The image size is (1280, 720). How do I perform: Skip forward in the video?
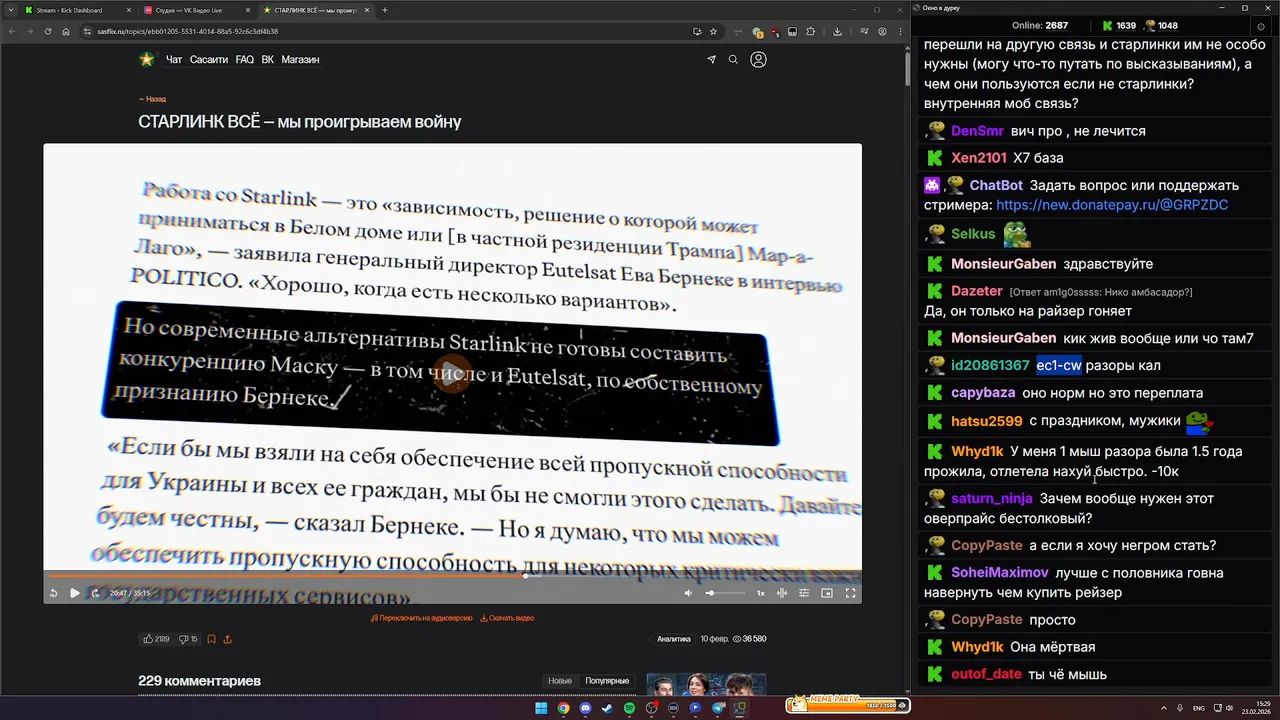tap(95, 593)
